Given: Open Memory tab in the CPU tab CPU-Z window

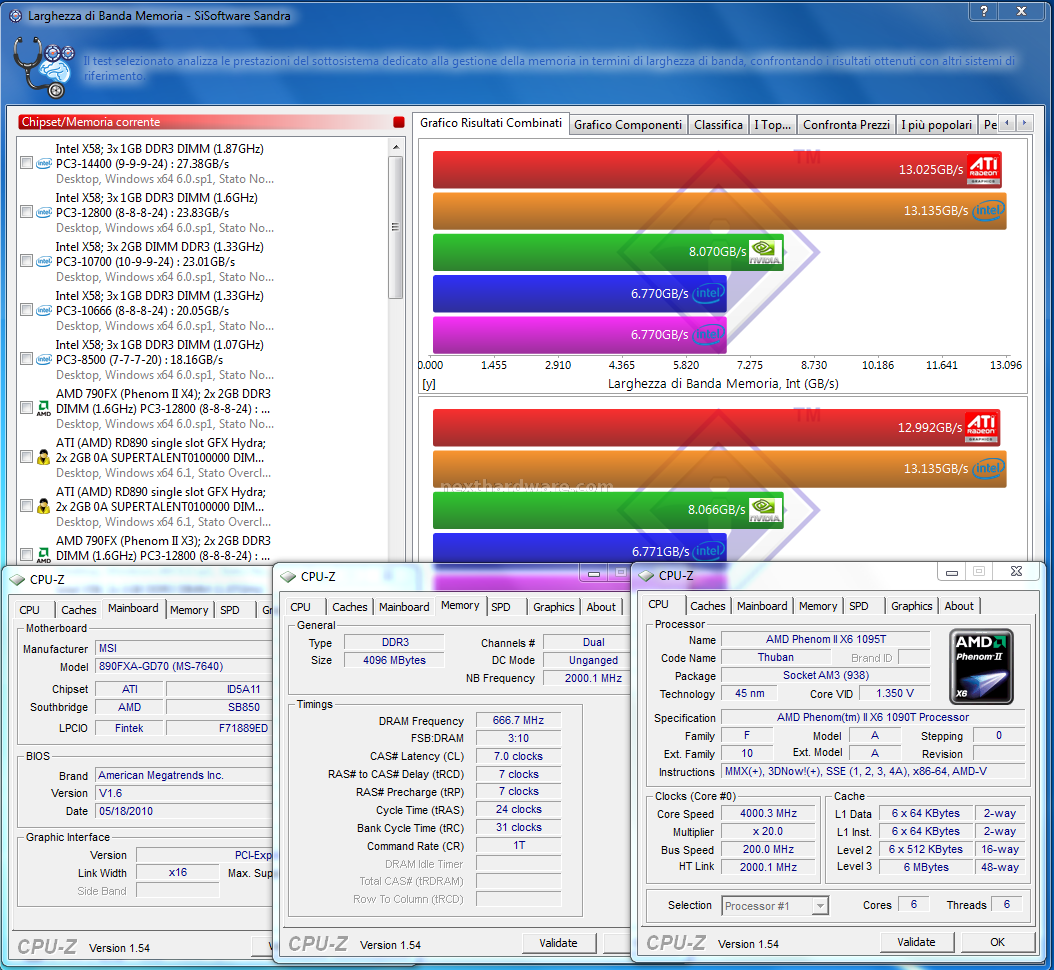Looking at the screenshot, I should point(817,606).
